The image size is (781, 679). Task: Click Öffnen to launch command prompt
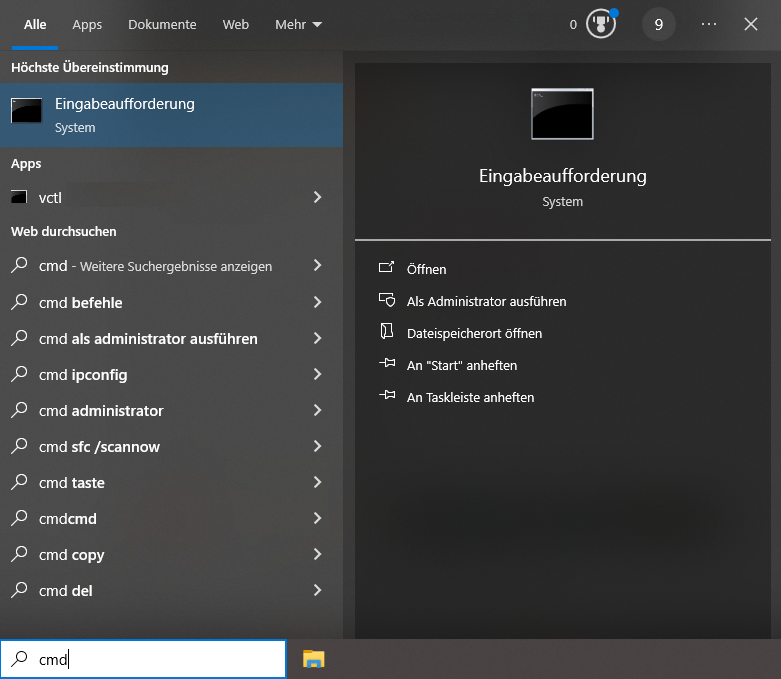coord(426,269)
